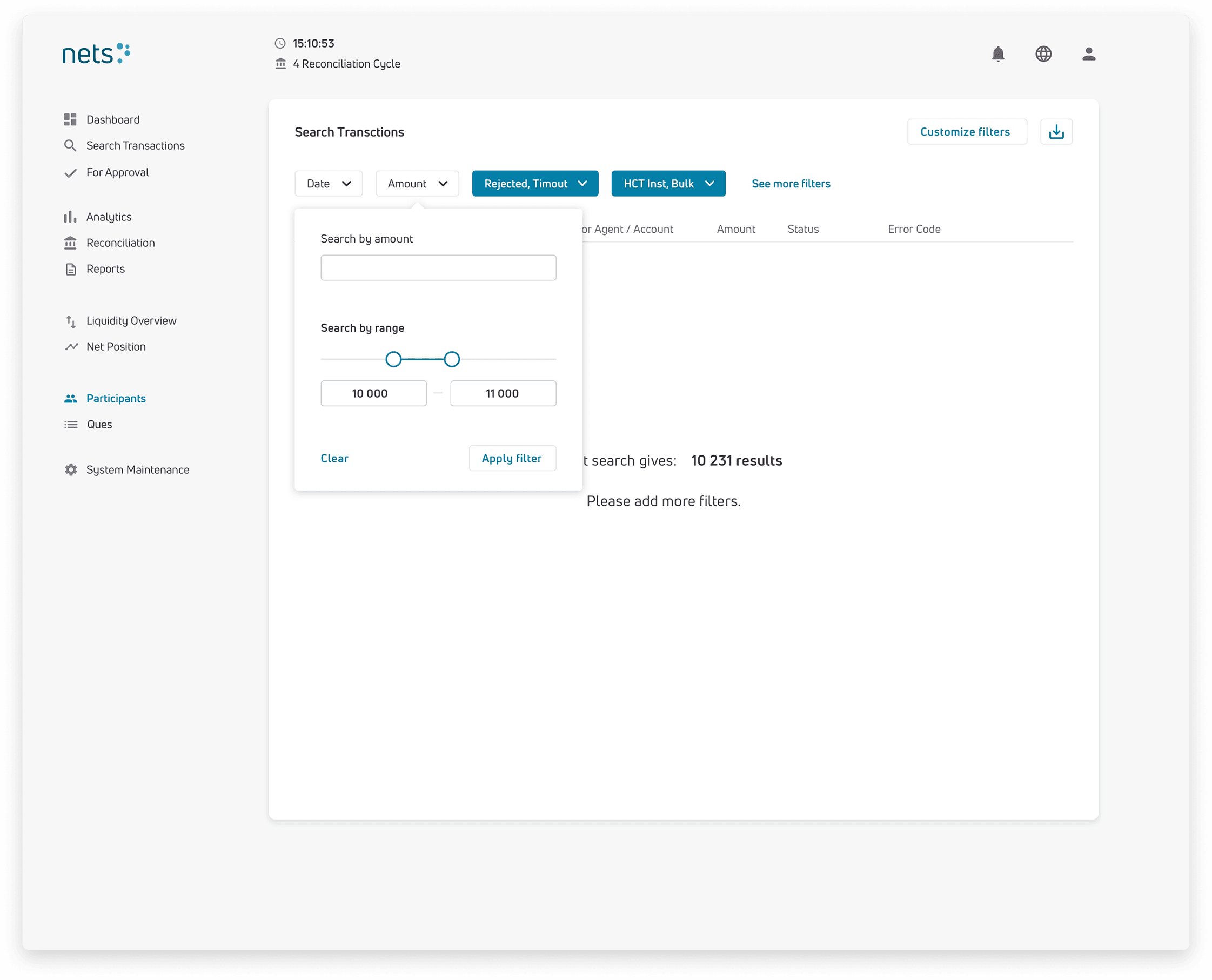1212x980 pixels.
Task: Click the Search Transactions magnifier icon
Action: (x=70, y=146)
